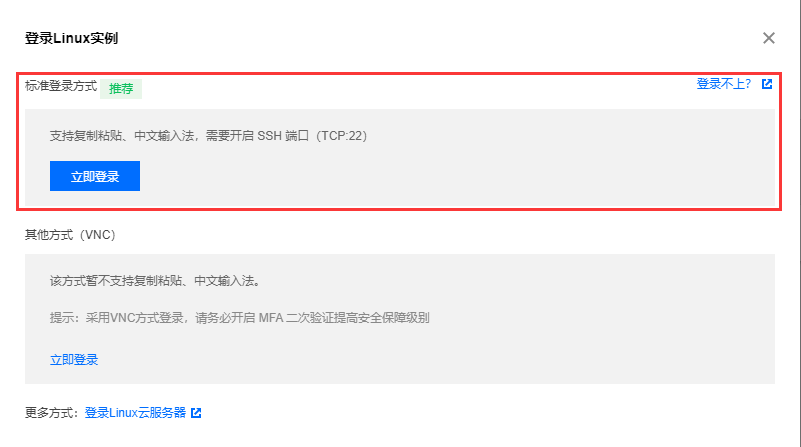
Task: Open the 登录Linux云服务器 documentation link
Action: pyautogui.click(x=135, y=413)
